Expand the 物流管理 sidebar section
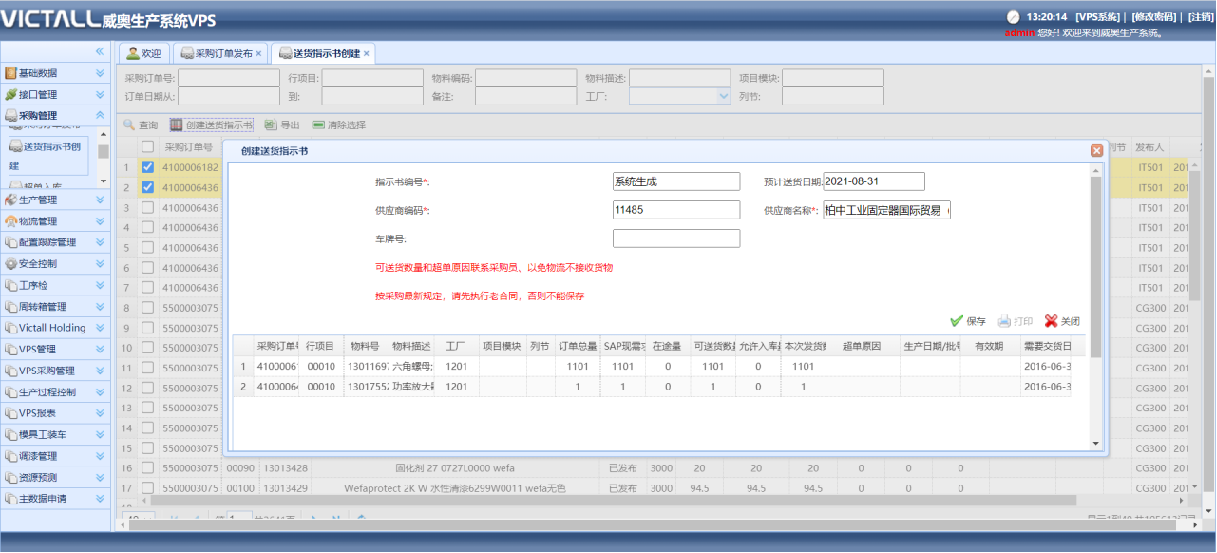 pos(100,221)
